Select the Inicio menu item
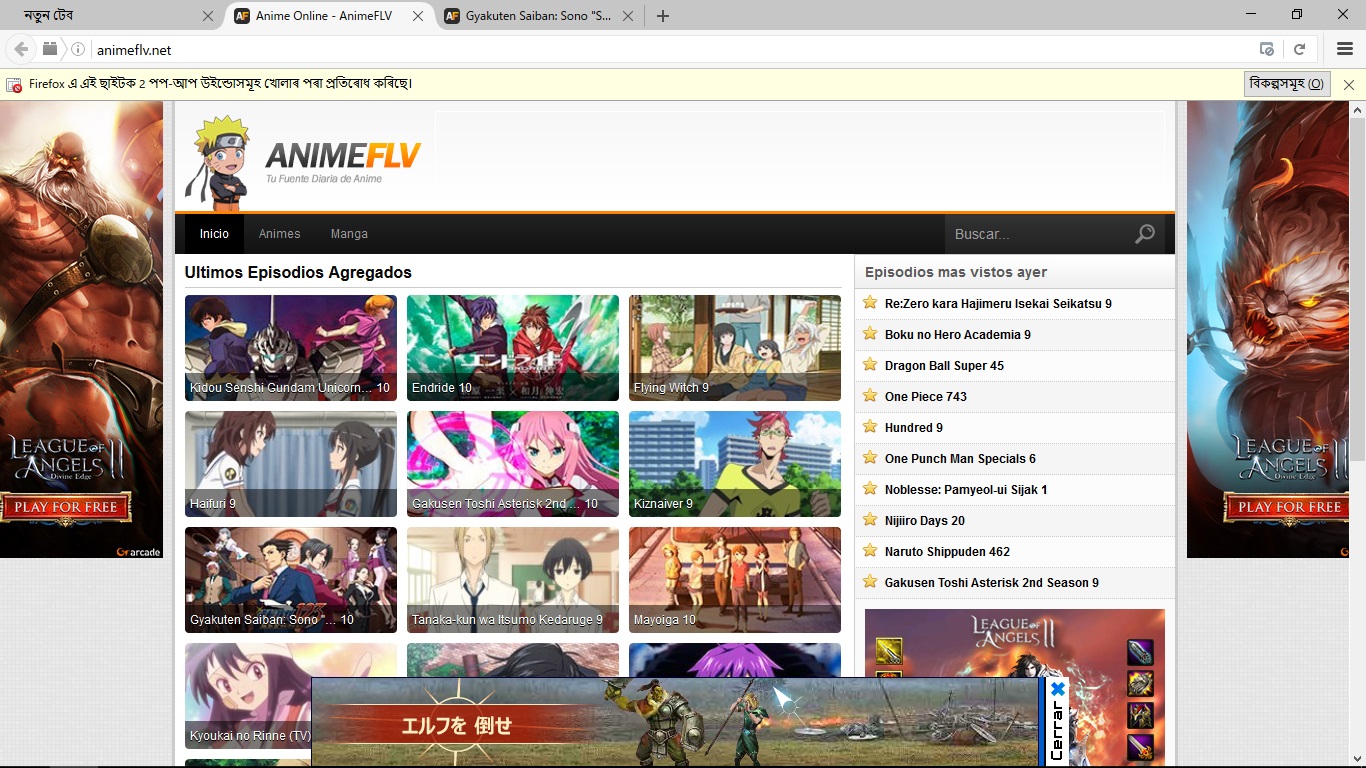The width and height of the screenshot is (1366, 768). (x=214, y=234)
